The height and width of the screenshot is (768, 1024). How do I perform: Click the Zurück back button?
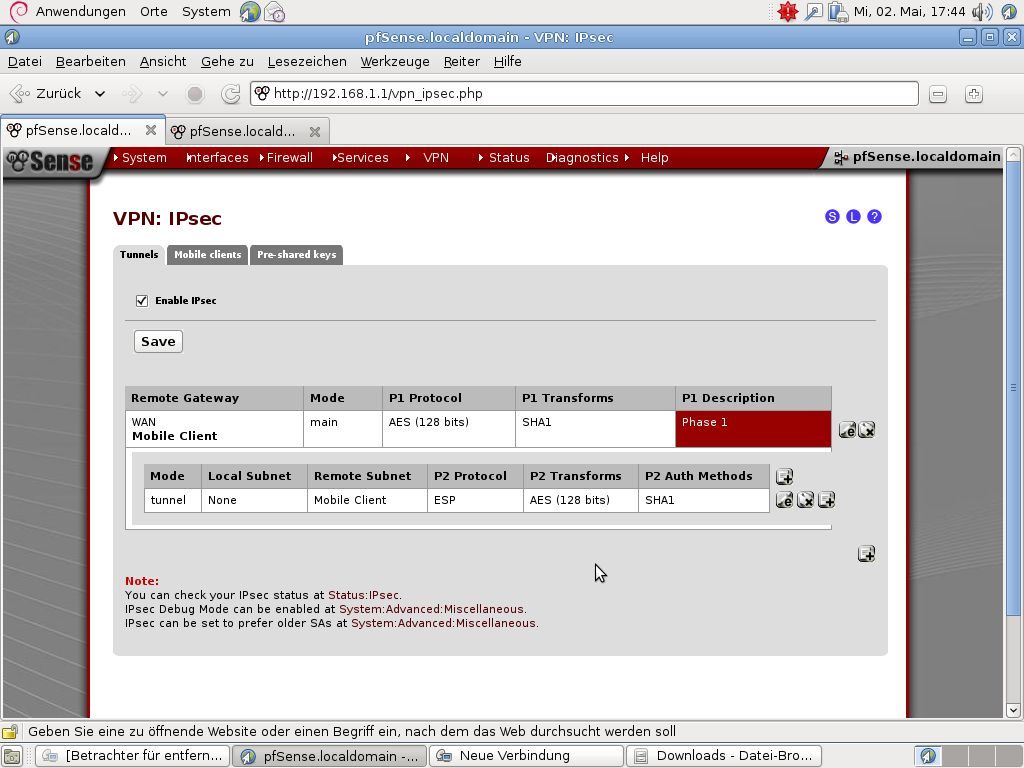click(x=47, y=94)
